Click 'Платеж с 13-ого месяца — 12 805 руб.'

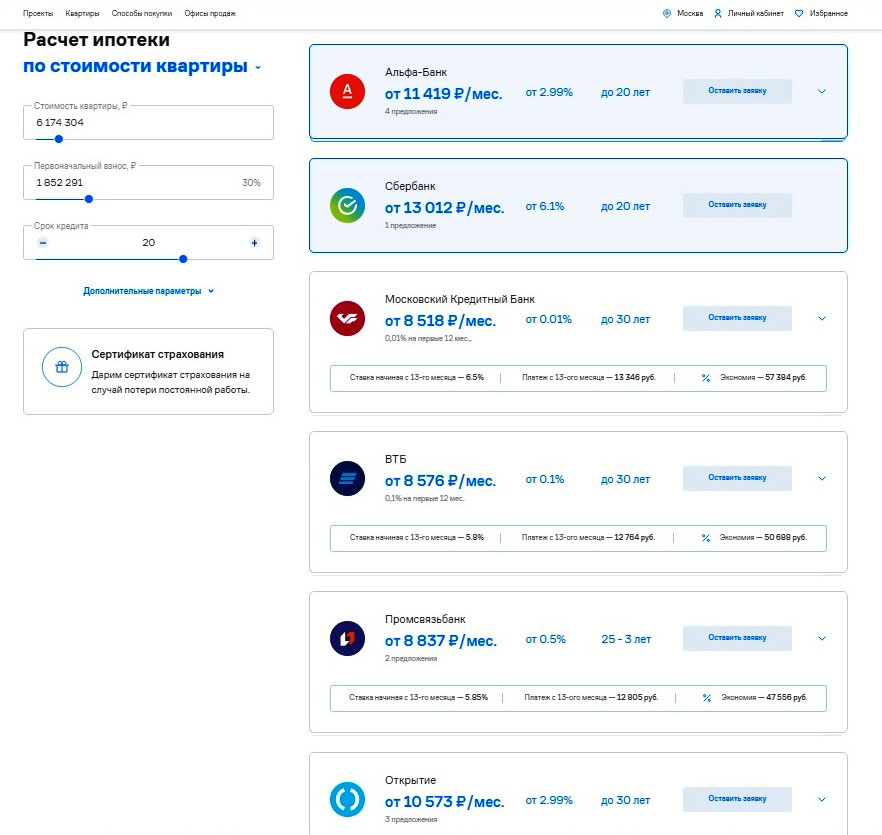pyautogui.click(x=591, y=698)
